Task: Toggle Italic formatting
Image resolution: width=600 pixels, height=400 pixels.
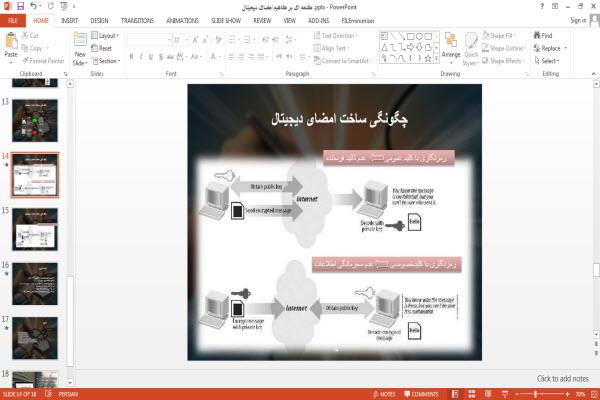Action: coord(141,57)
